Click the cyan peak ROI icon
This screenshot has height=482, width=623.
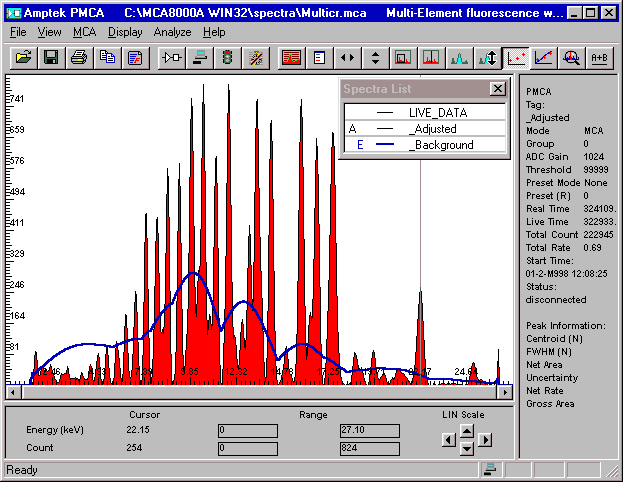coord(459,58)
